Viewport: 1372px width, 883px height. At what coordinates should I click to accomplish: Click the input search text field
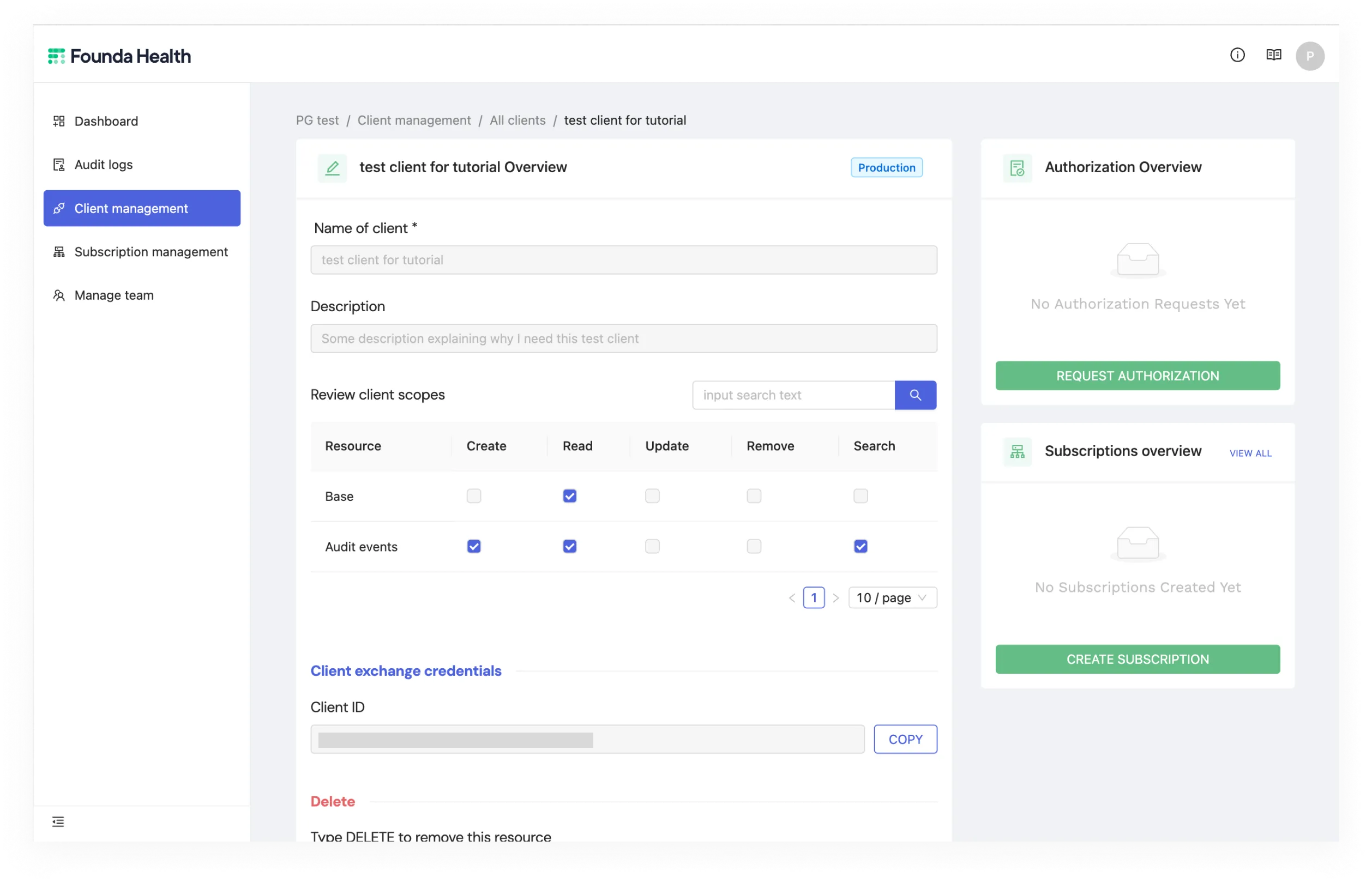pyautogui.click(x=793, y=395)
